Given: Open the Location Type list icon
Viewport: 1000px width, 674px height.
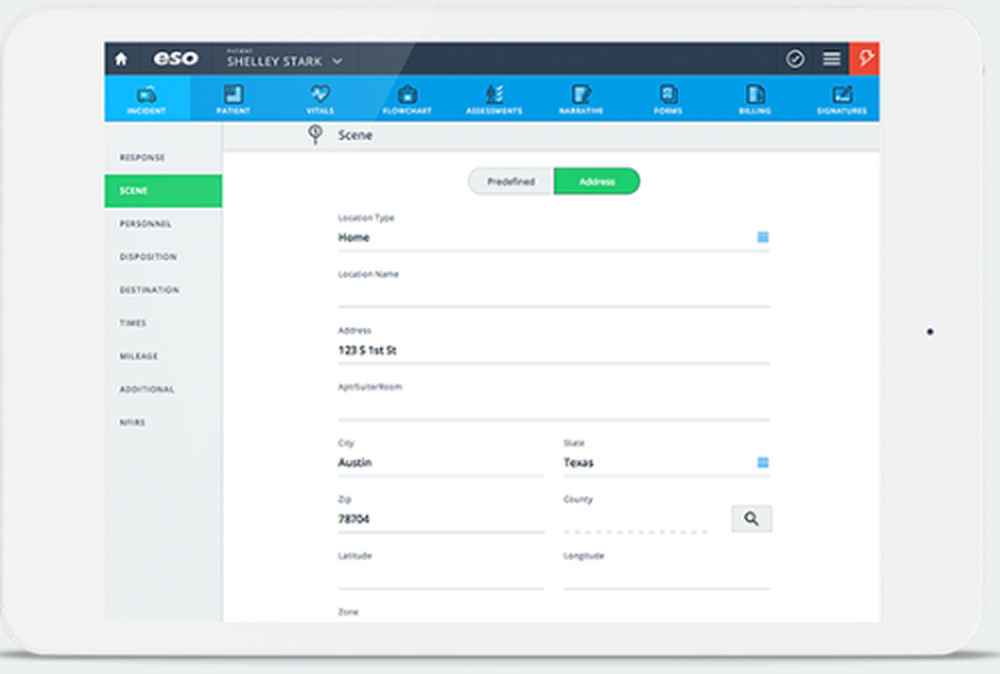Looking at the screenshot, I should (763, 237).
